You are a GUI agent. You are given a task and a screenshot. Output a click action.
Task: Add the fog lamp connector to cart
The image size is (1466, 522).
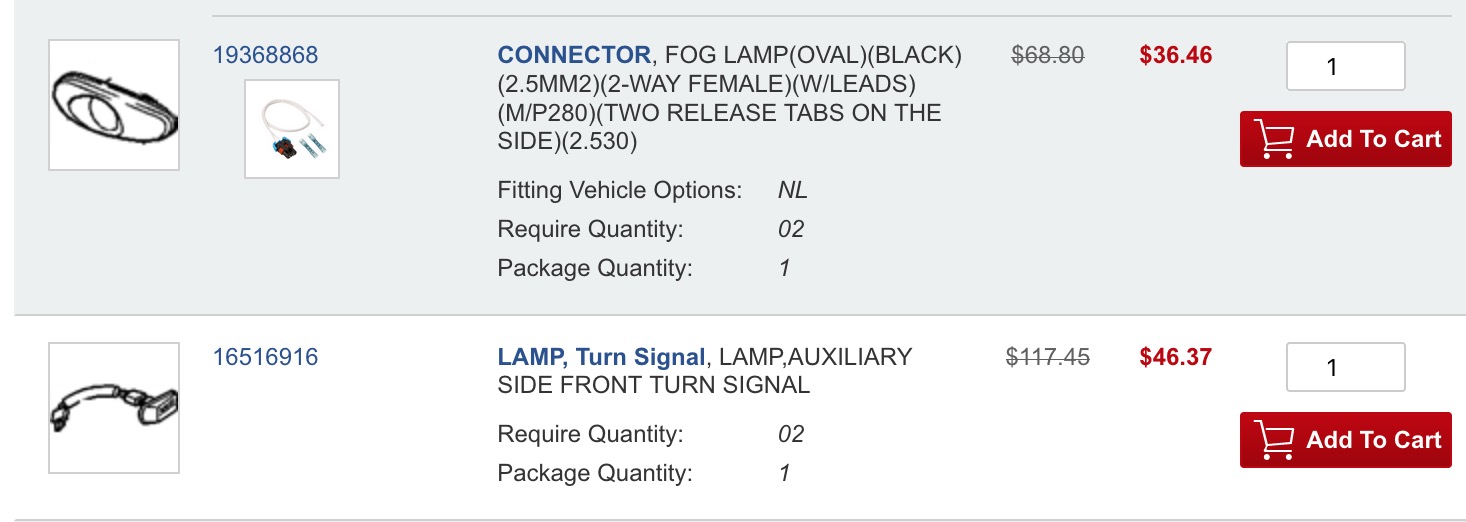[1345, 139]
